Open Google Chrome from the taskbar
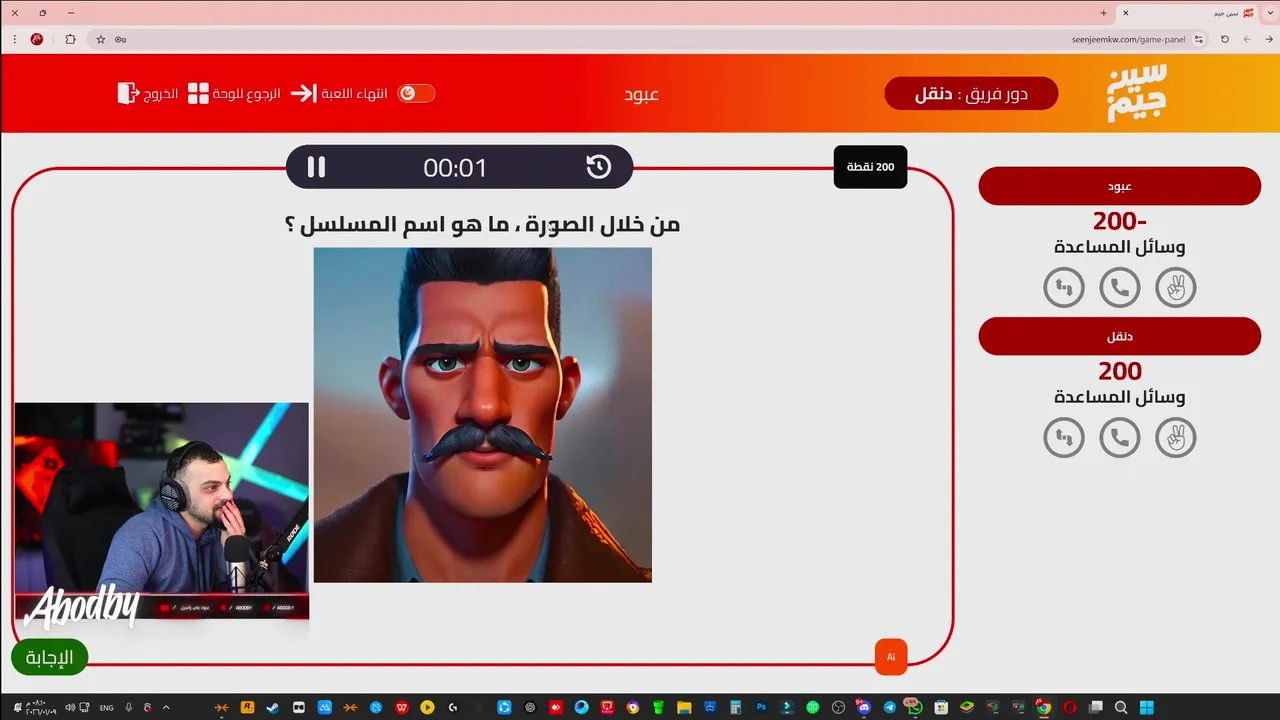This screenshot has width=1280, height=720. 1043,707
